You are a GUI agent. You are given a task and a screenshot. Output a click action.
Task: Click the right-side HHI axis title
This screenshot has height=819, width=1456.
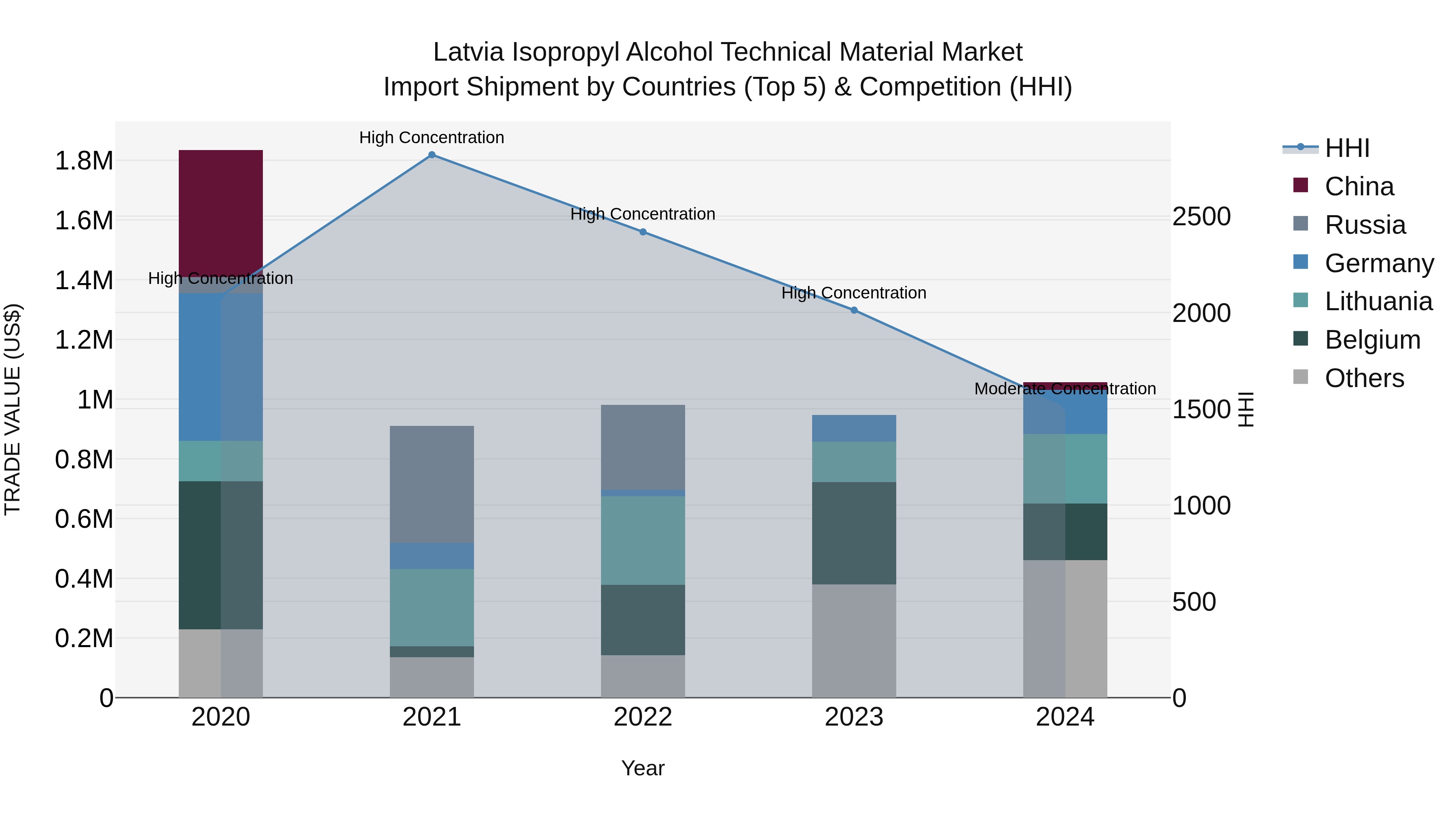pos(1246,410)
